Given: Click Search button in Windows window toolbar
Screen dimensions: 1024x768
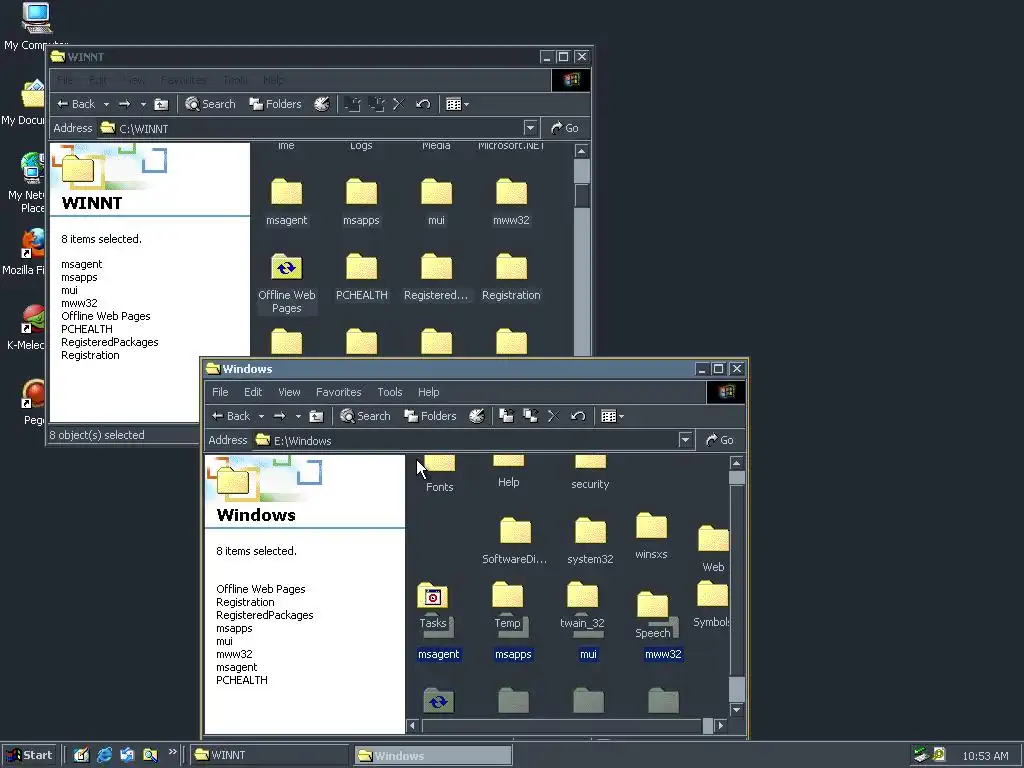Looking at the screenshot, I should (365, 416).
